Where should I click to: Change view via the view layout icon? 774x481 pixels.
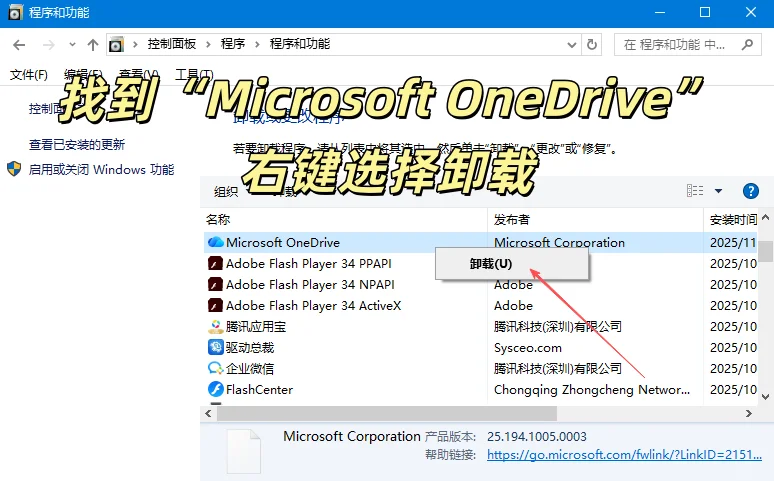tap(695, 191)
